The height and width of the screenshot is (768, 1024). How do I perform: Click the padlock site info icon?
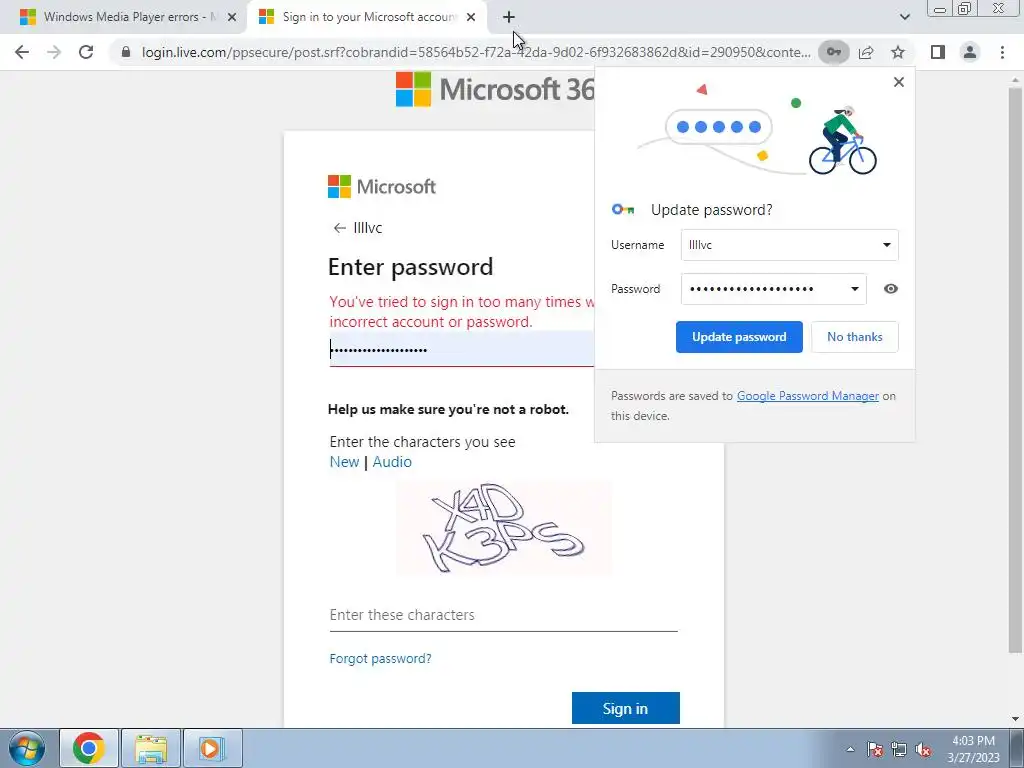pyautogui.click(x=126, y=52)
